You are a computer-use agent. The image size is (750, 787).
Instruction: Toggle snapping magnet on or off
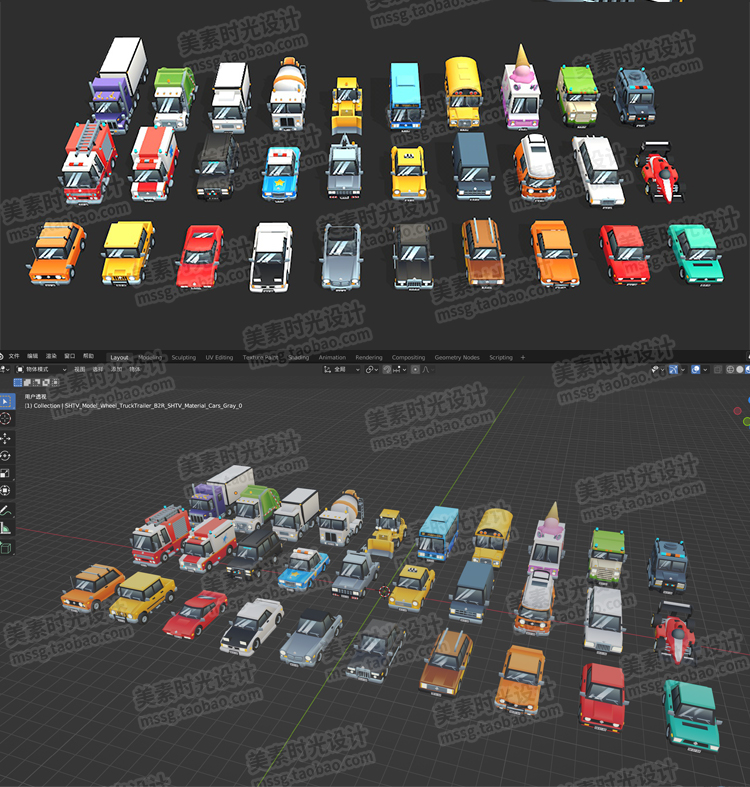(387, 369)
